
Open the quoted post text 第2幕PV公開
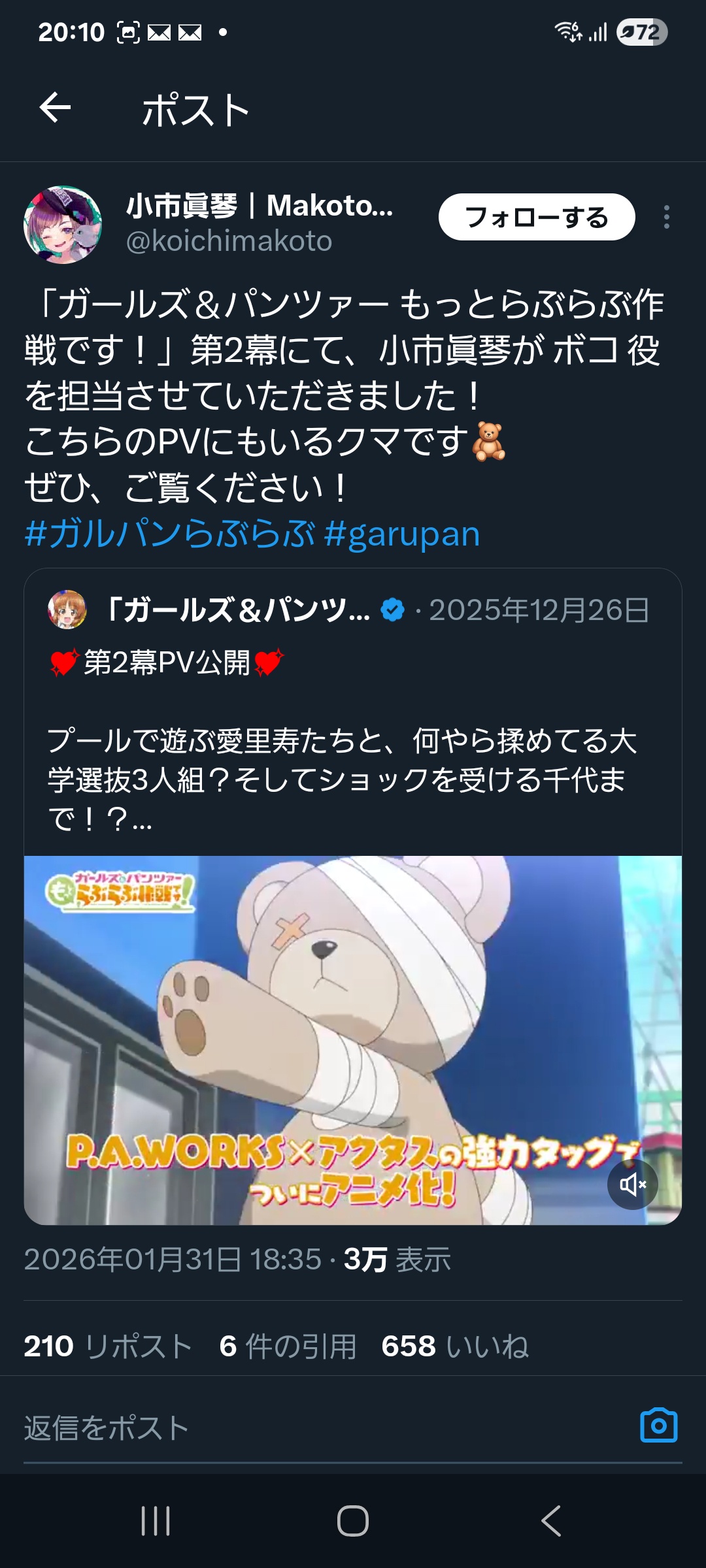point(167,662)
